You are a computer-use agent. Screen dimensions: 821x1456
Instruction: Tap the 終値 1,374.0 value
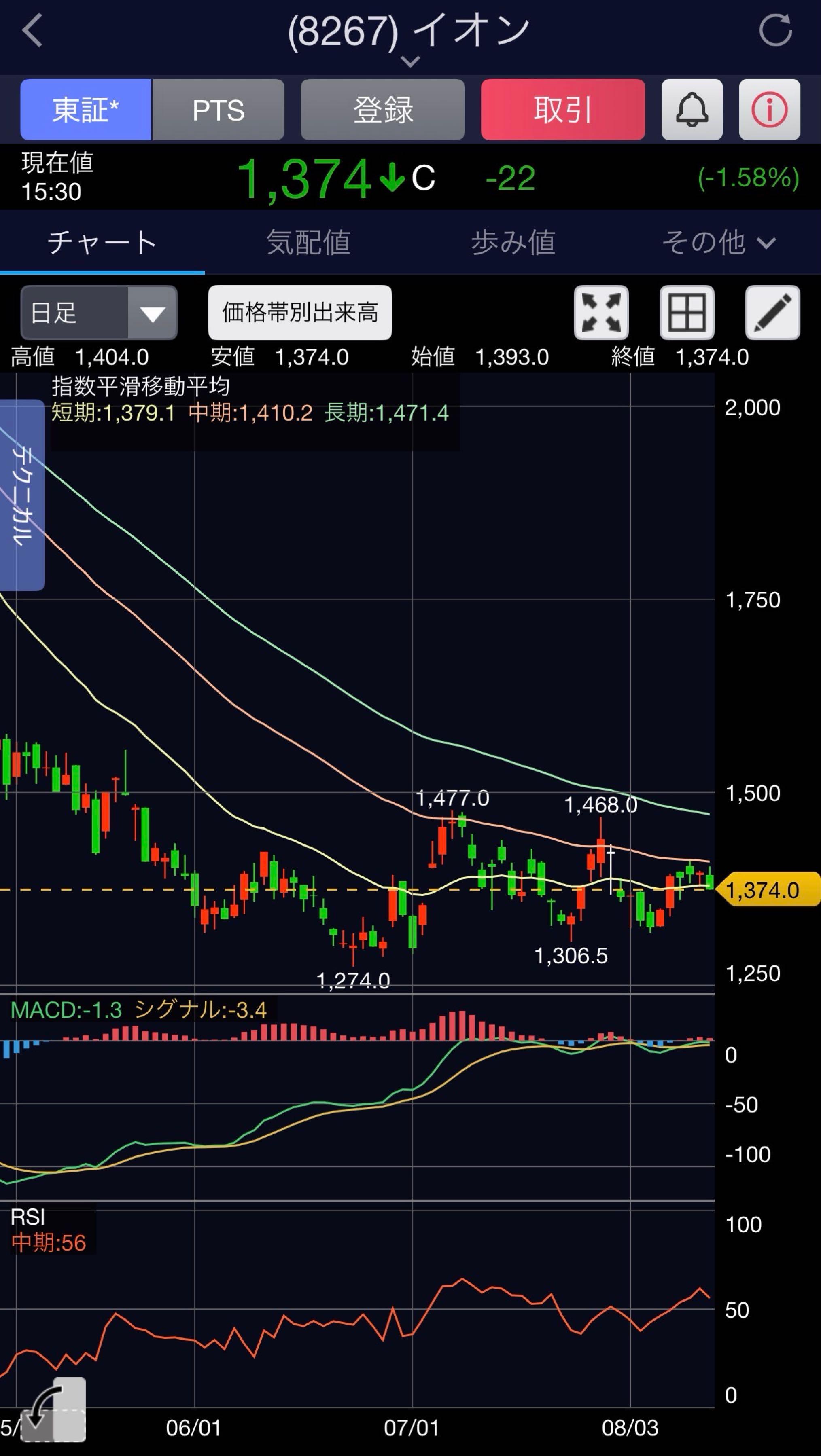[x=680, y=357]
